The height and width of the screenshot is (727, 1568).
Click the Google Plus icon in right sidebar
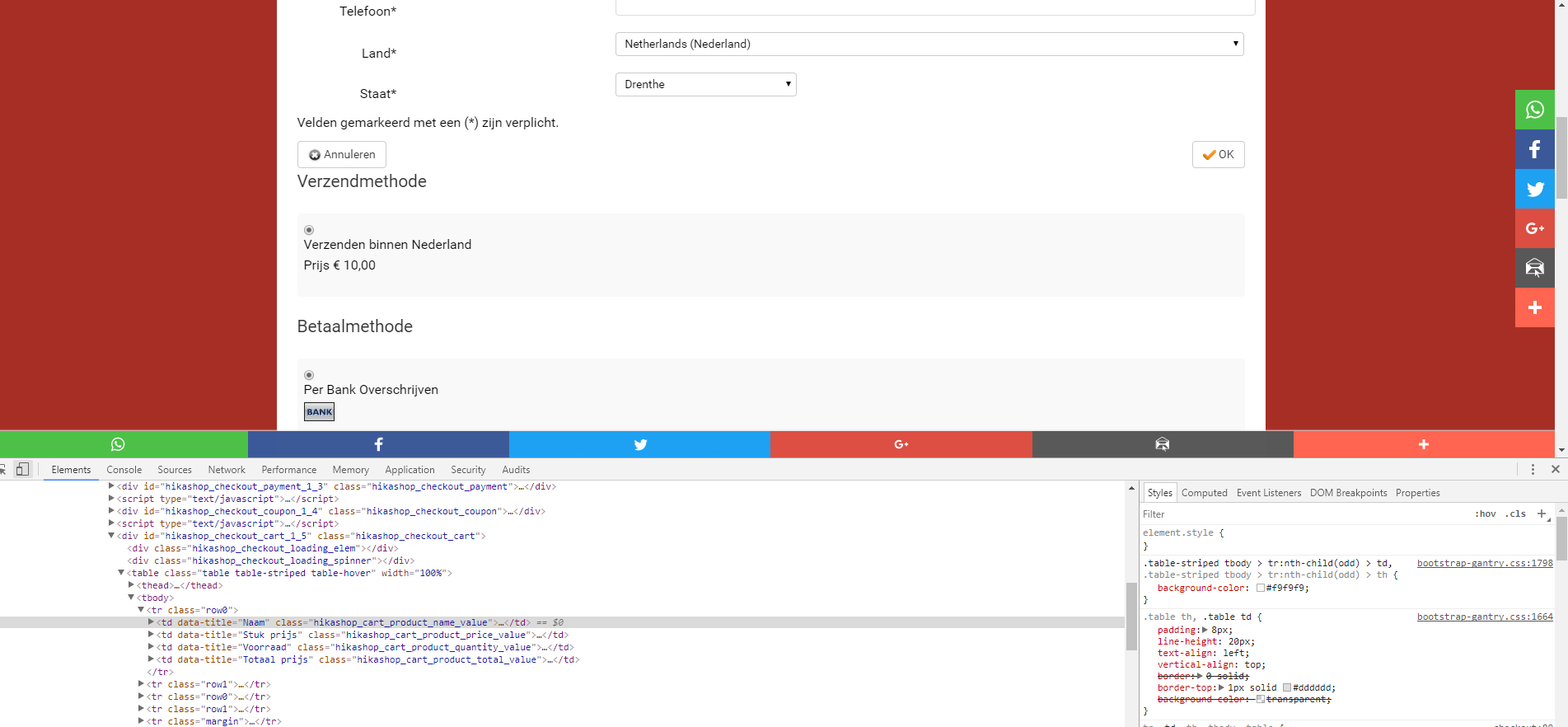[x=1534, y=228]
